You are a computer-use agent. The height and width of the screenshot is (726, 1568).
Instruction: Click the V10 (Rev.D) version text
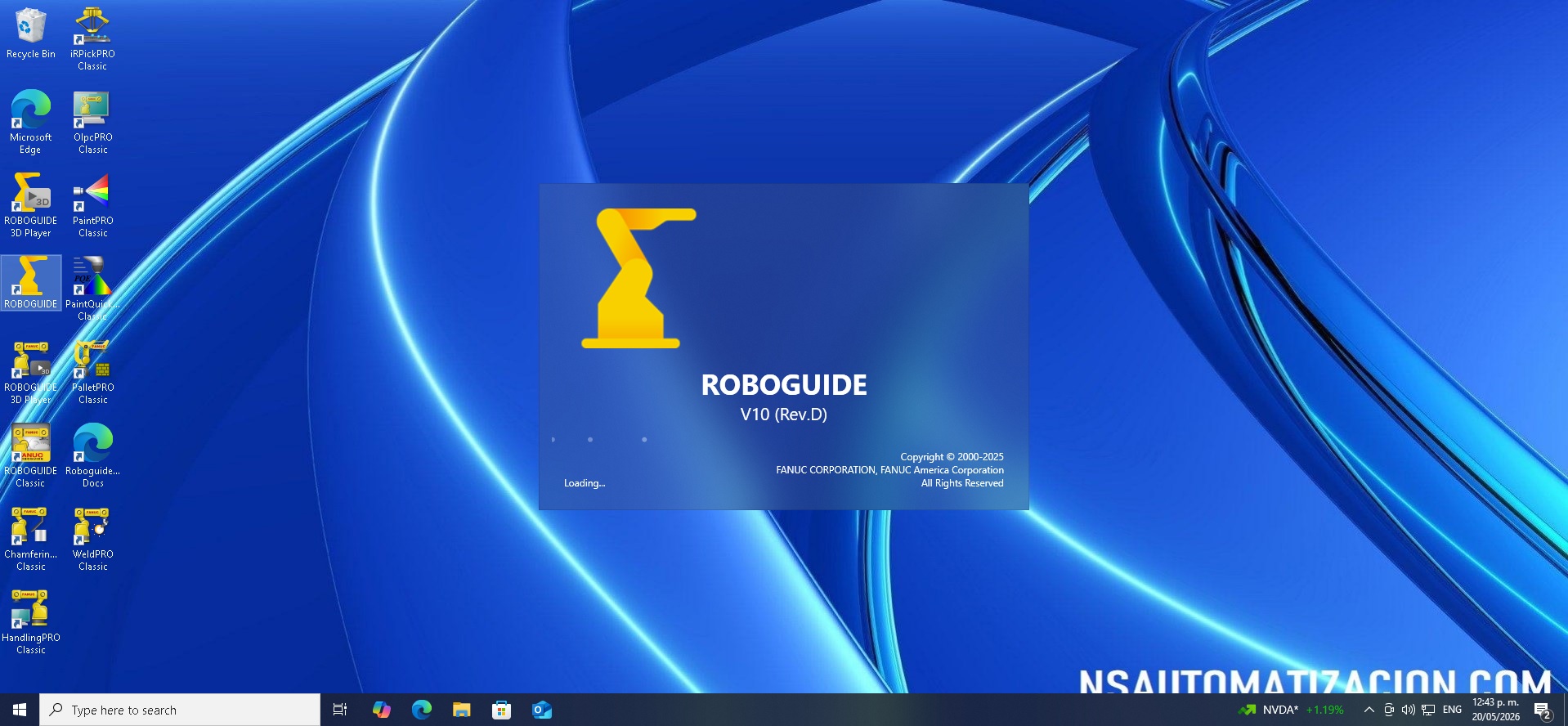click(x=783, y=415)
